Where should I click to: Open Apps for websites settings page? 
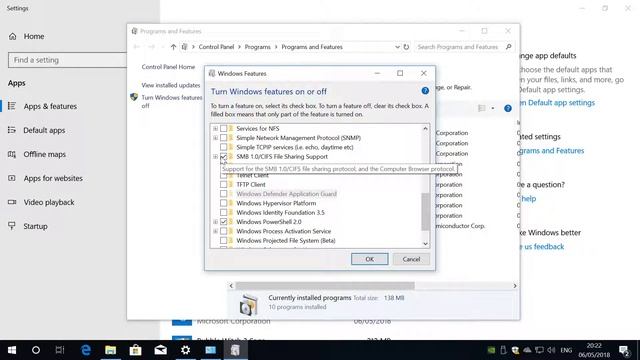[53, 178]
